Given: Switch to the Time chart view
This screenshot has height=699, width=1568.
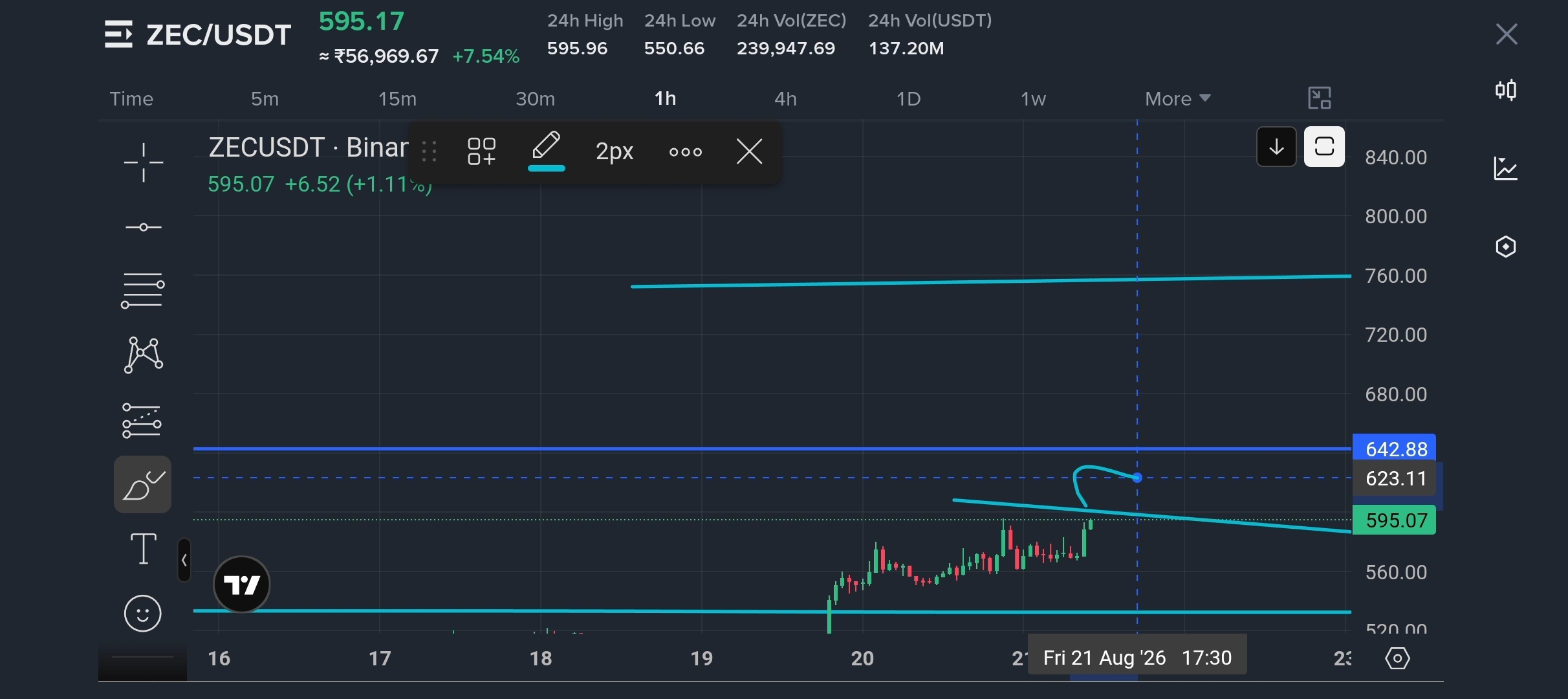Looking at the screenshot, I should click(x=131, y=98).
